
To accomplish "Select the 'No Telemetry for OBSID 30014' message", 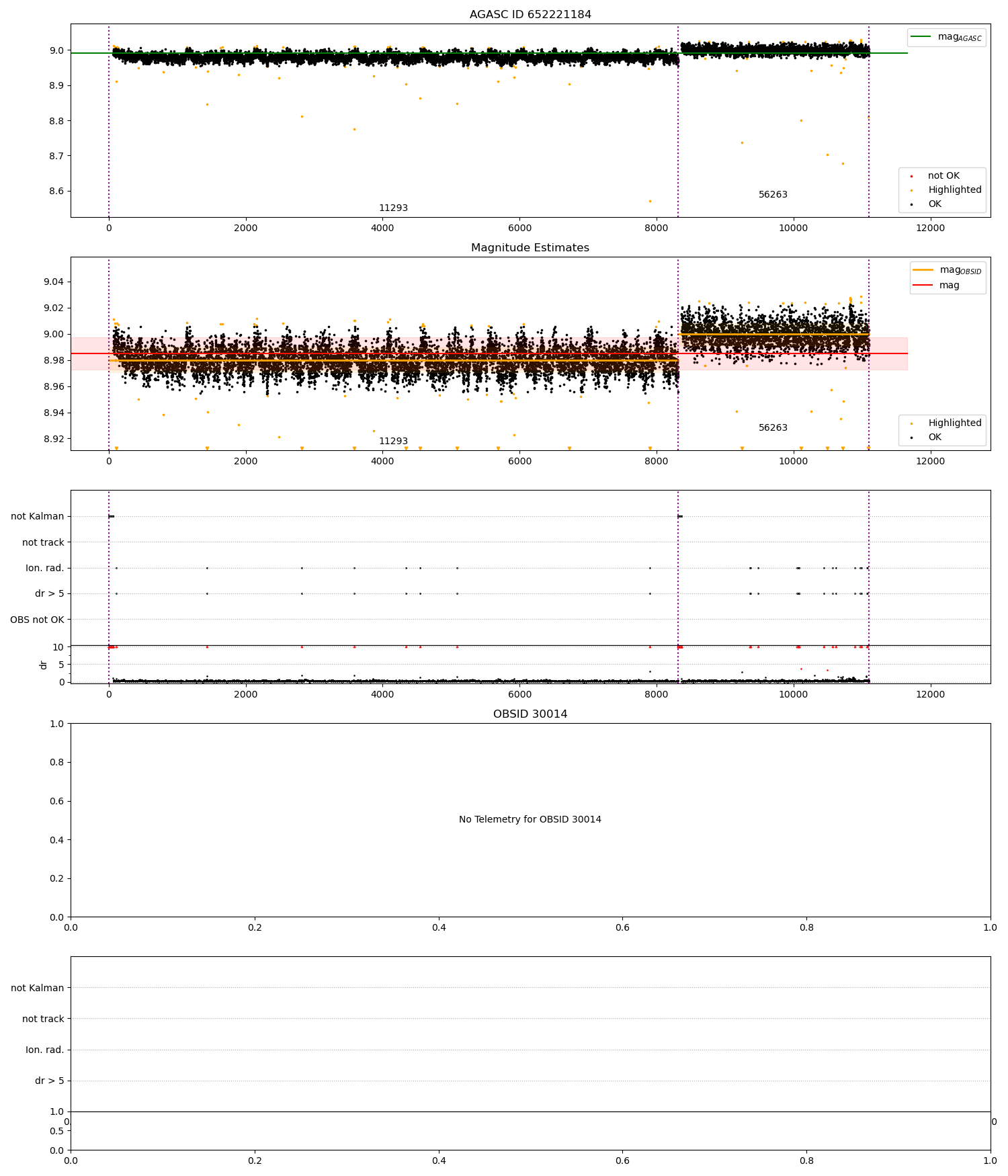I will [530, 820].
